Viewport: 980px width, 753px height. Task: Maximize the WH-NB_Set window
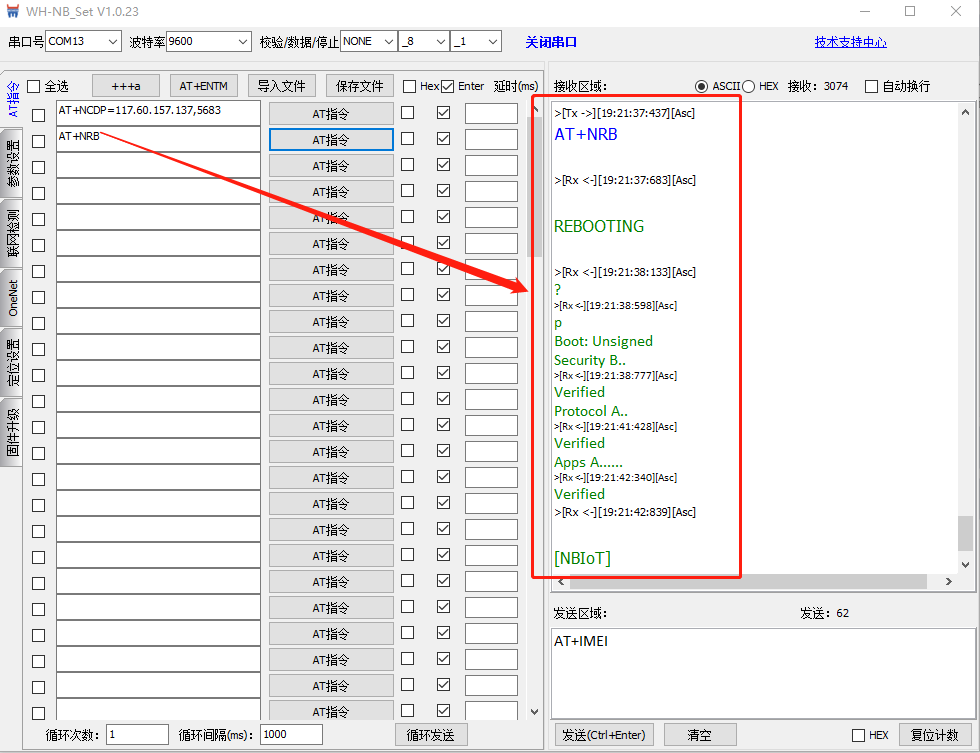[x=910, y=11]
